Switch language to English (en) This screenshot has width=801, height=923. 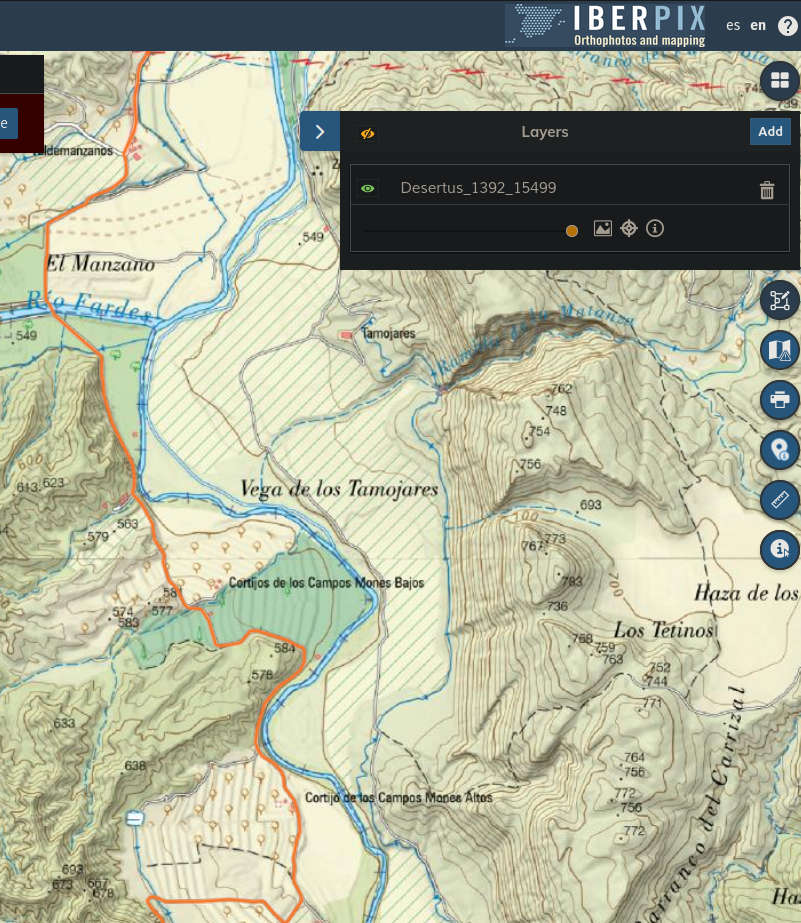click(x=758, y=25)
